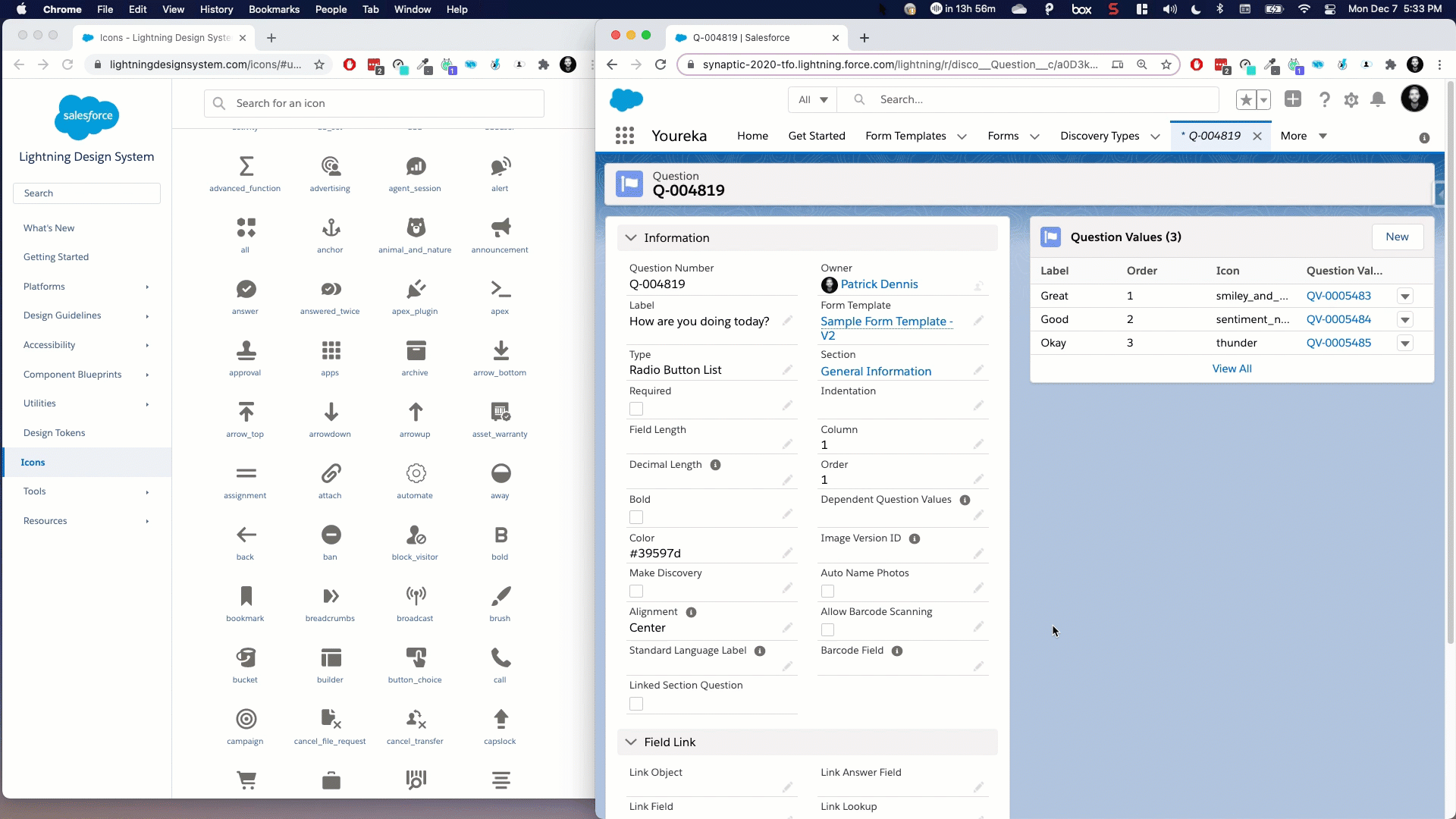The height and width of the screenshot is (819, 1456).
Task: Click New in Question Values
Action: [x=1397, y=237]
